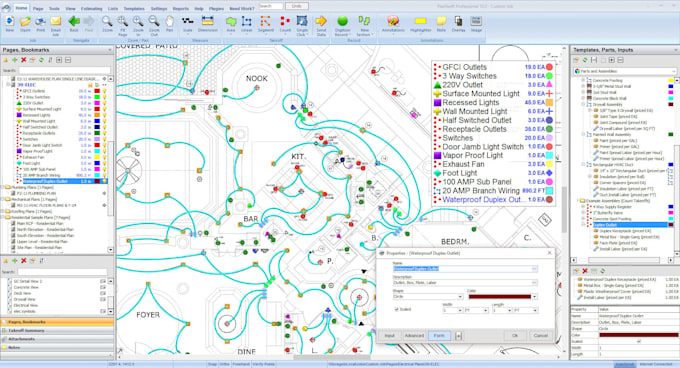The height and width of the screenshot is (368, 680).
Task: Click red color swatch of GFCI Outlets row
Action: pos(97,91)
